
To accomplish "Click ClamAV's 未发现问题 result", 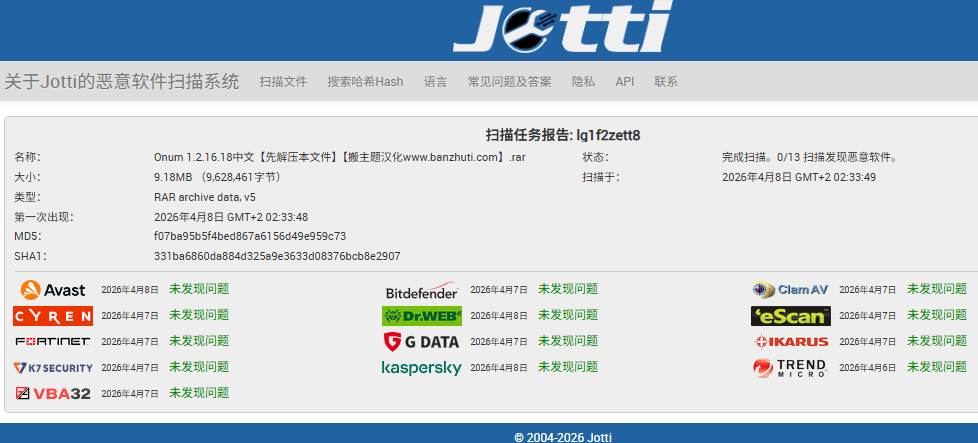I will pos(937,289).
